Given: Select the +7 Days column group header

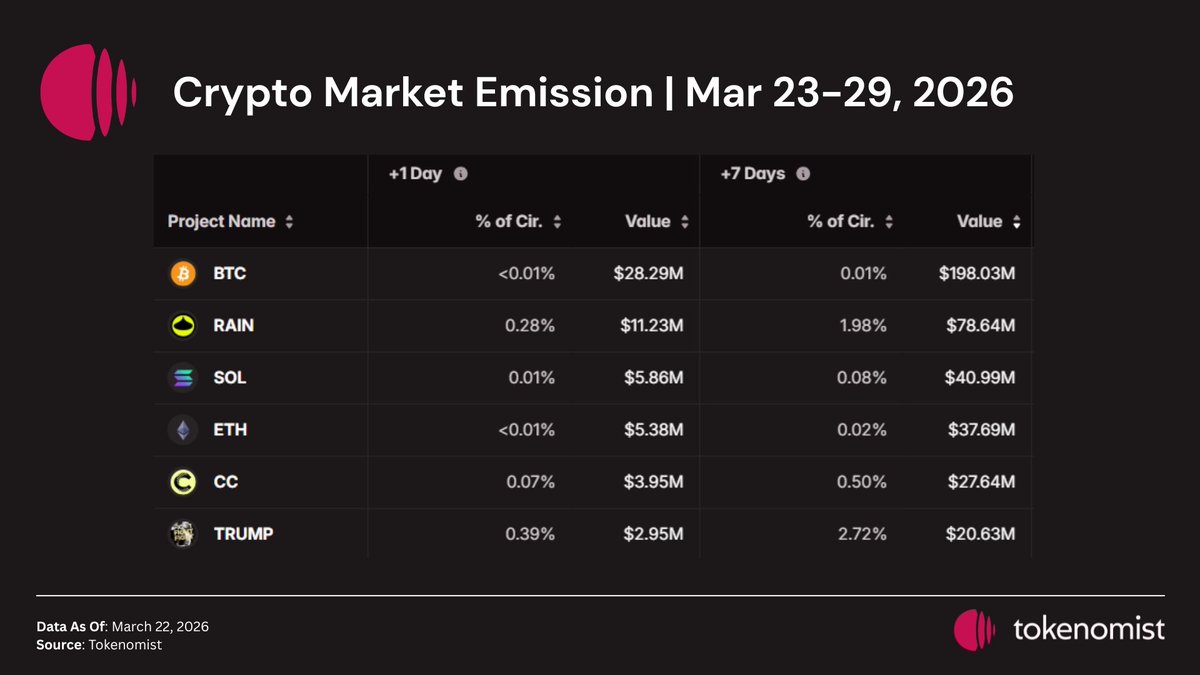Looking at the screenshot, I should [752, 174].
